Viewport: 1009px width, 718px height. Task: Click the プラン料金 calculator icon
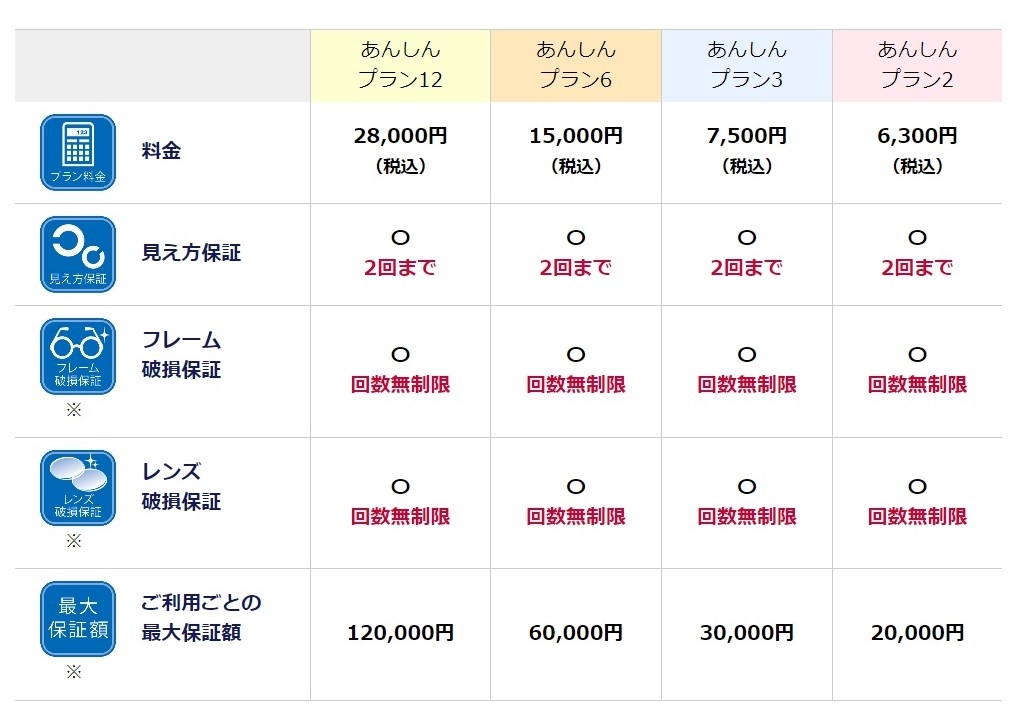77,152
